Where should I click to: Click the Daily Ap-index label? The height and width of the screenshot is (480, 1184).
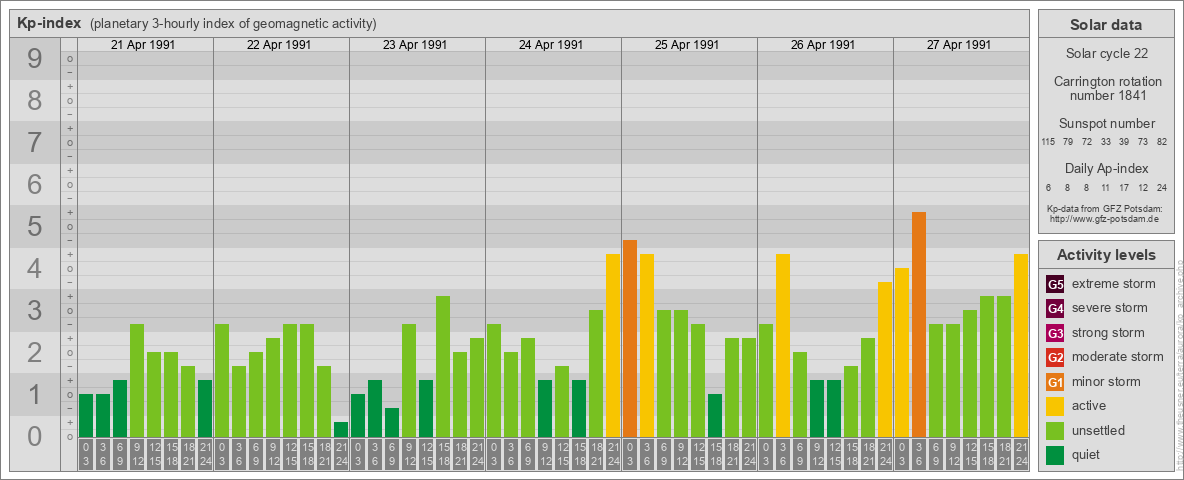(x=1105, y=168)
